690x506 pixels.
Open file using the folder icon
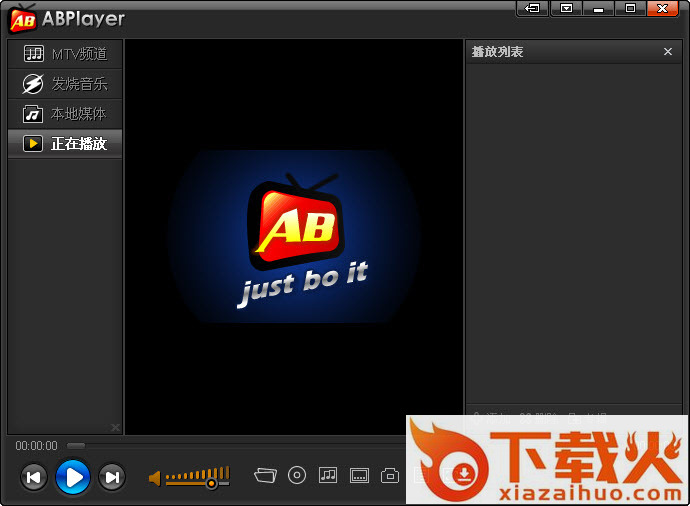(265, 476)
